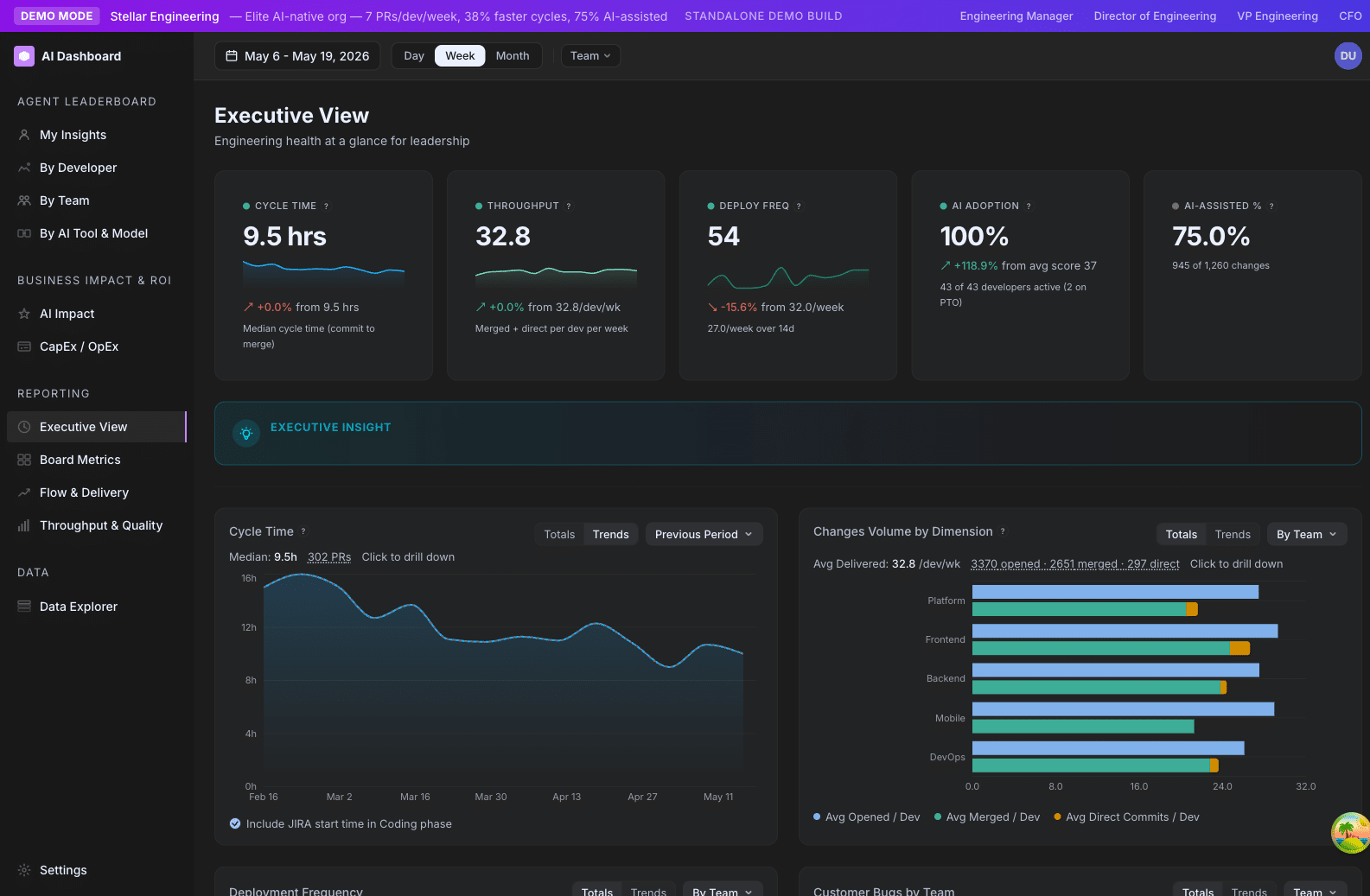This screenshot has width=1370, height=896.
Task: Select Totals in Cycle Time chart
Action: pos(559,535)
